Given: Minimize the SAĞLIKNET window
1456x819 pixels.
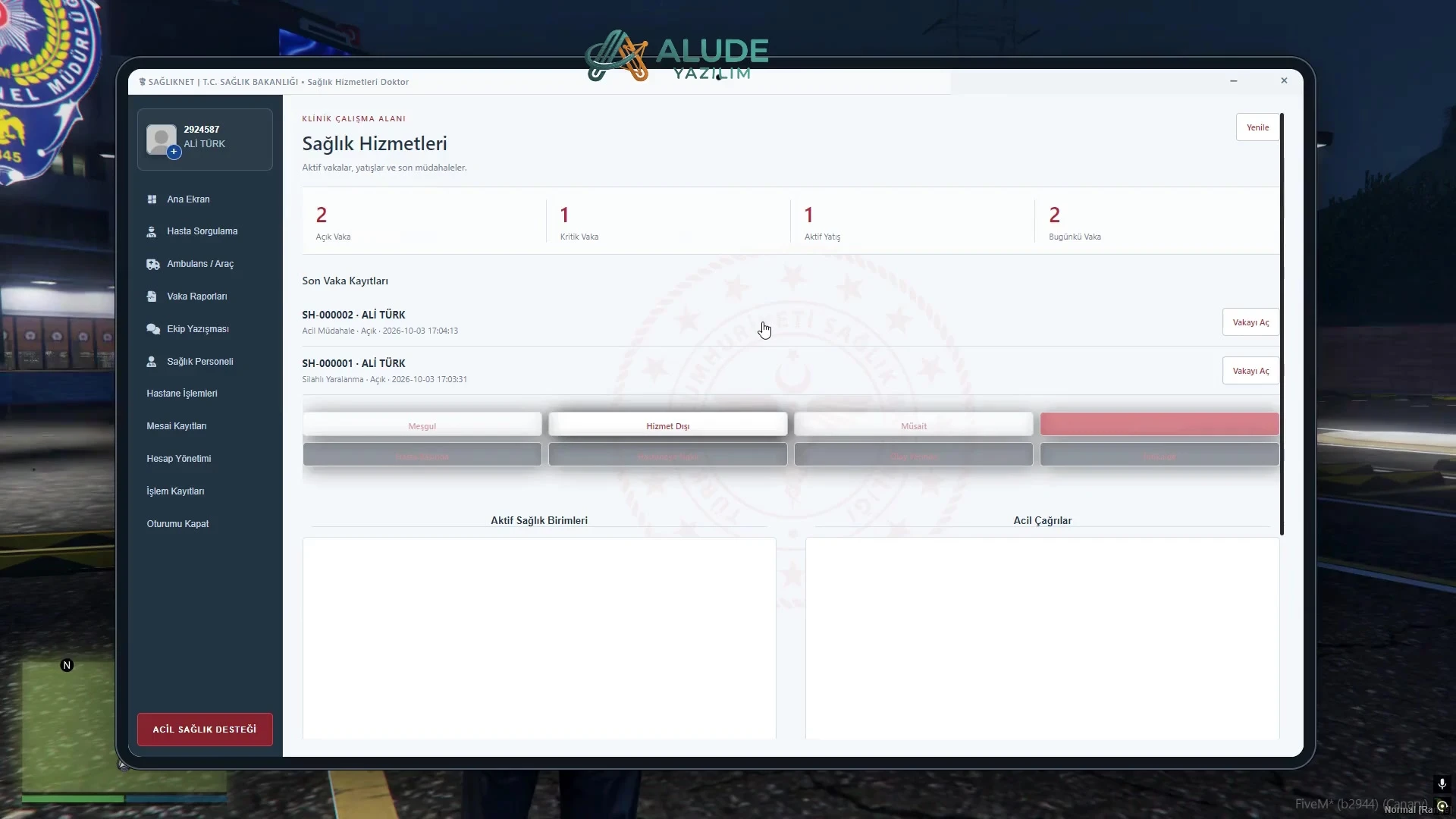Looking at the screenshot, I should tap(1234, 81).
